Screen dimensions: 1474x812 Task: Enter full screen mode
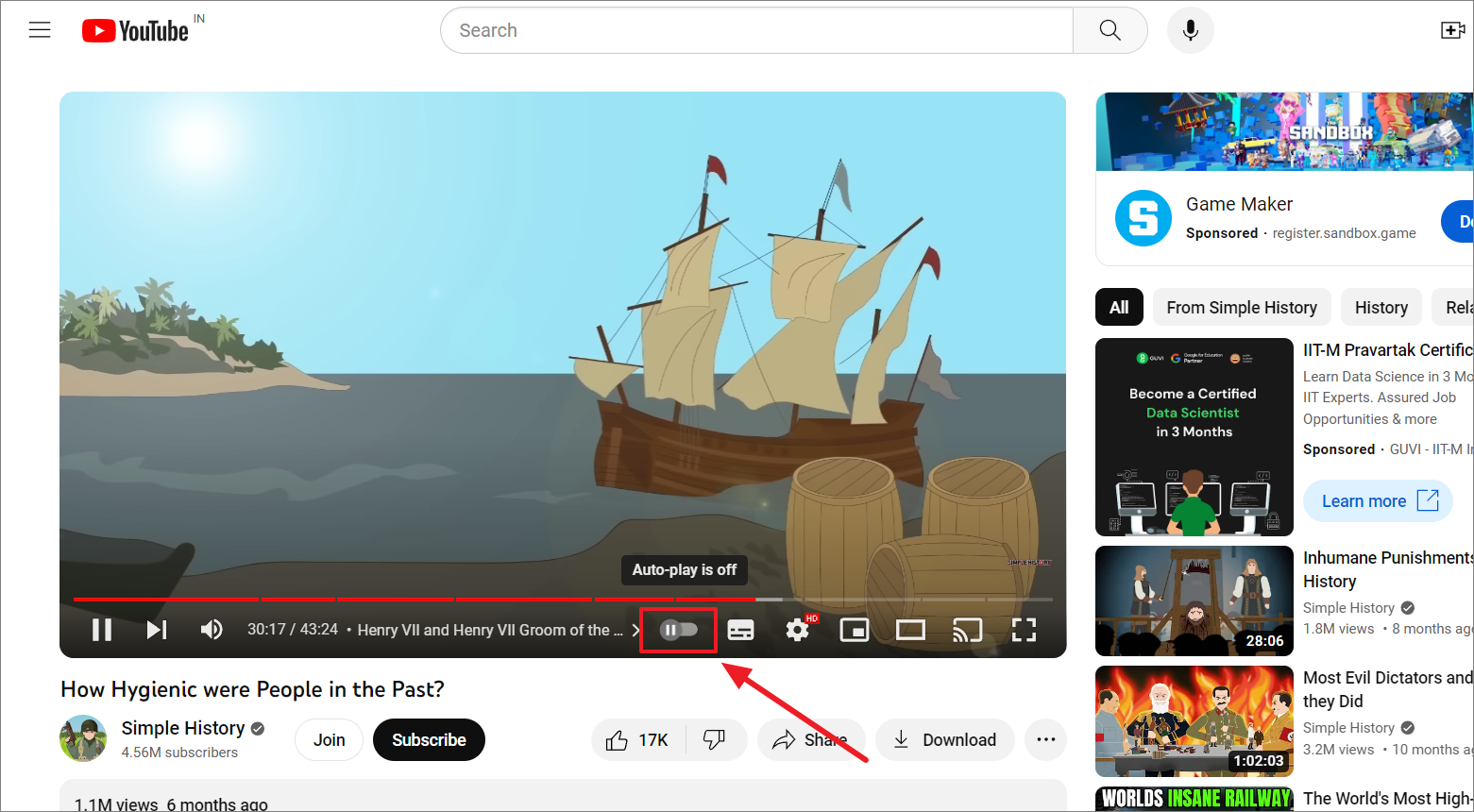tap(1025, 630)
